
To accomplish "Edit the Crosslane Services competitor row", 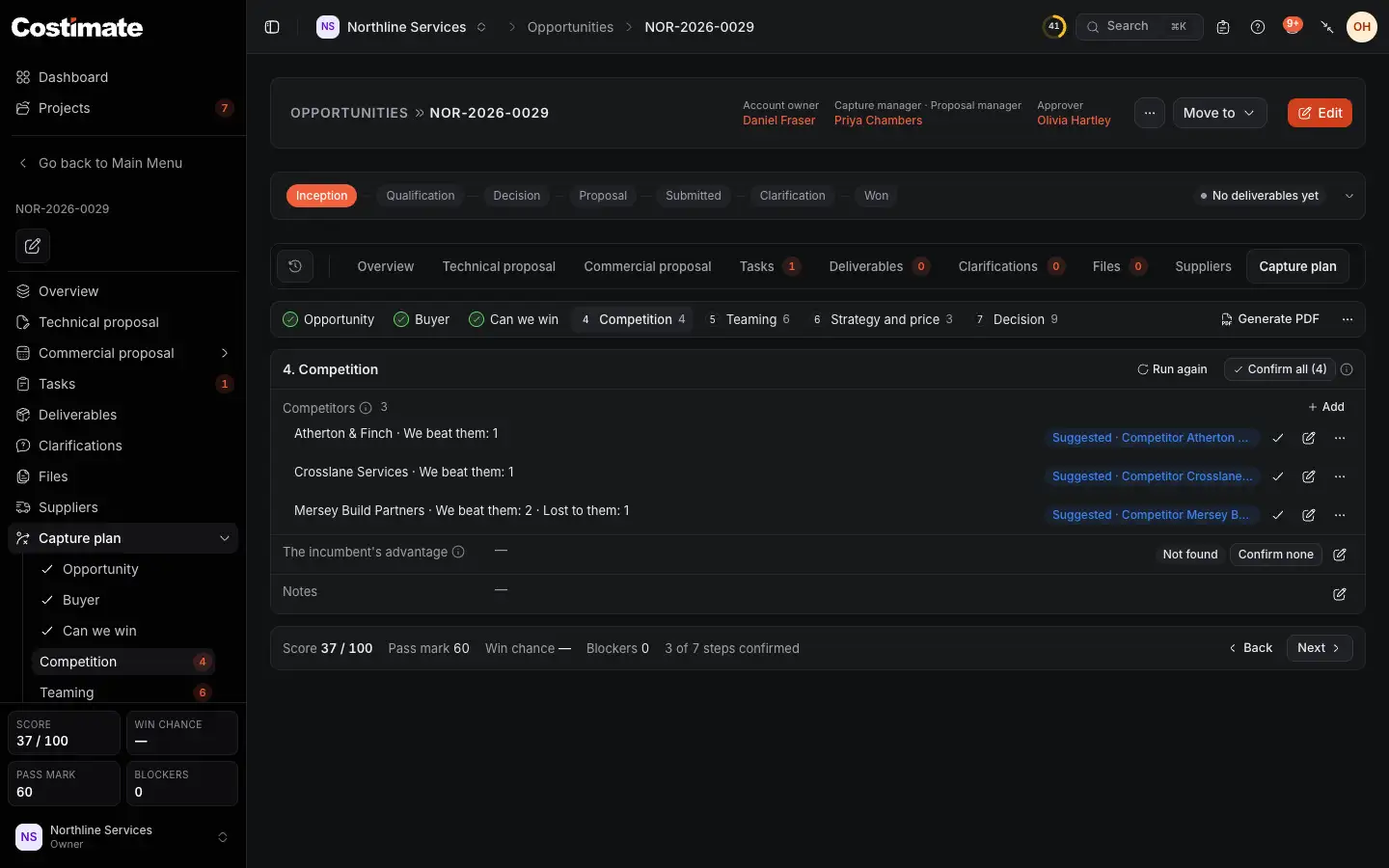I will coord(1309,476).
